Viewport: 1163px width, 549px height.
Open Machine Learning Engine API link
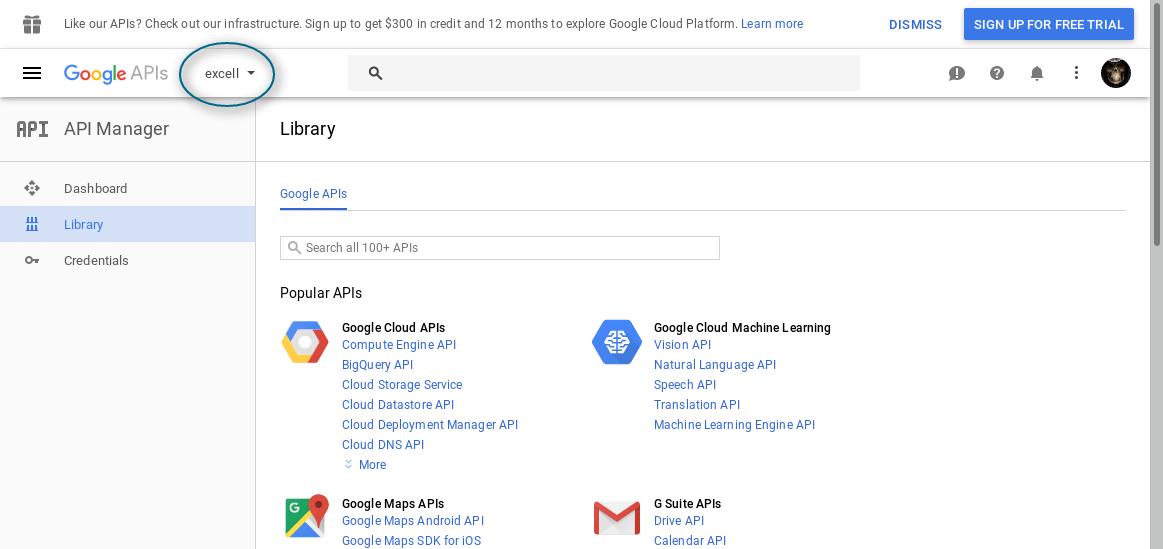(734, 425)
